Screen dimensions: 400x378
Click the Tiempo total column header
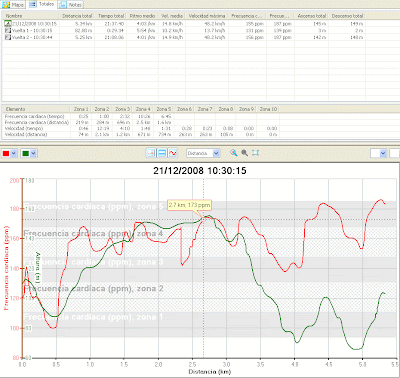[111, 16]
